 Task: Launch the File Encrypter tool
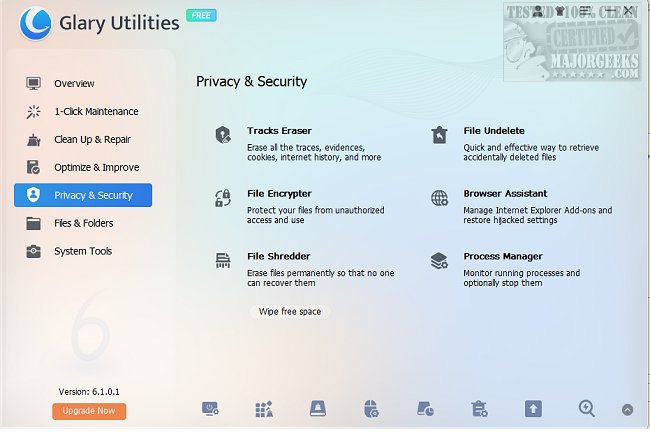279,193
